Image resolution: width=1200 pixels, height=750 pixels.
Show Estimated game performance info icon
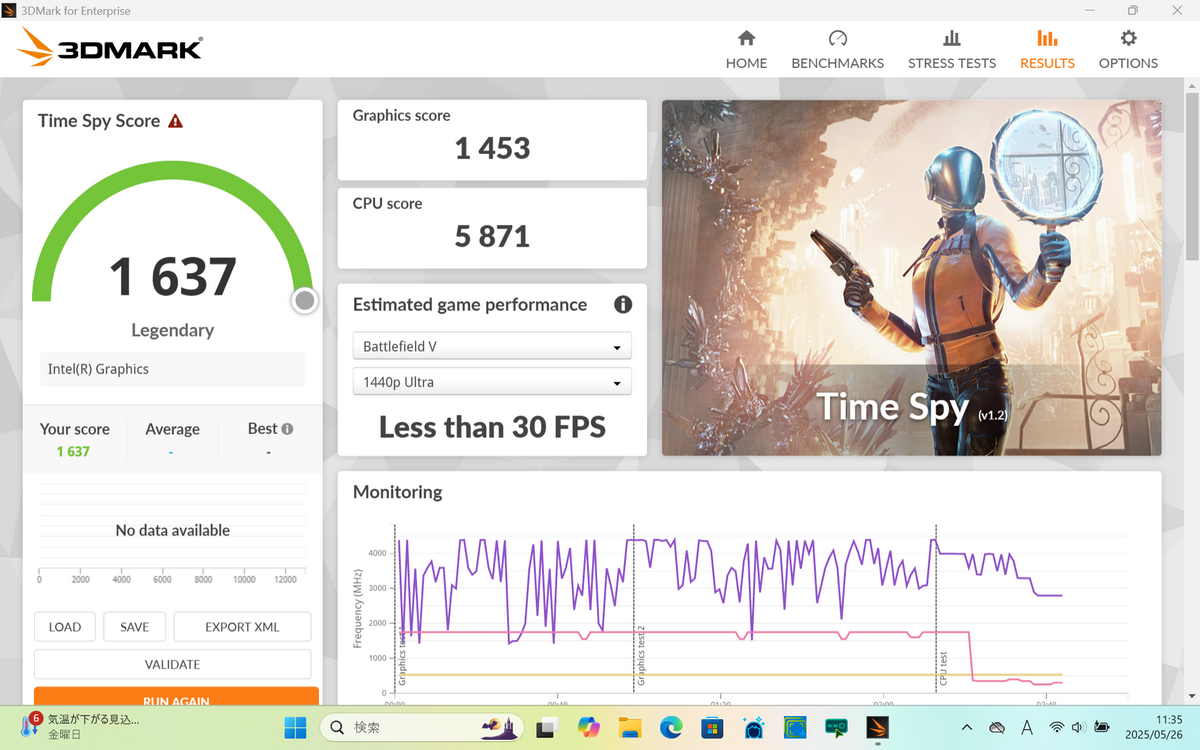(622, 305)
